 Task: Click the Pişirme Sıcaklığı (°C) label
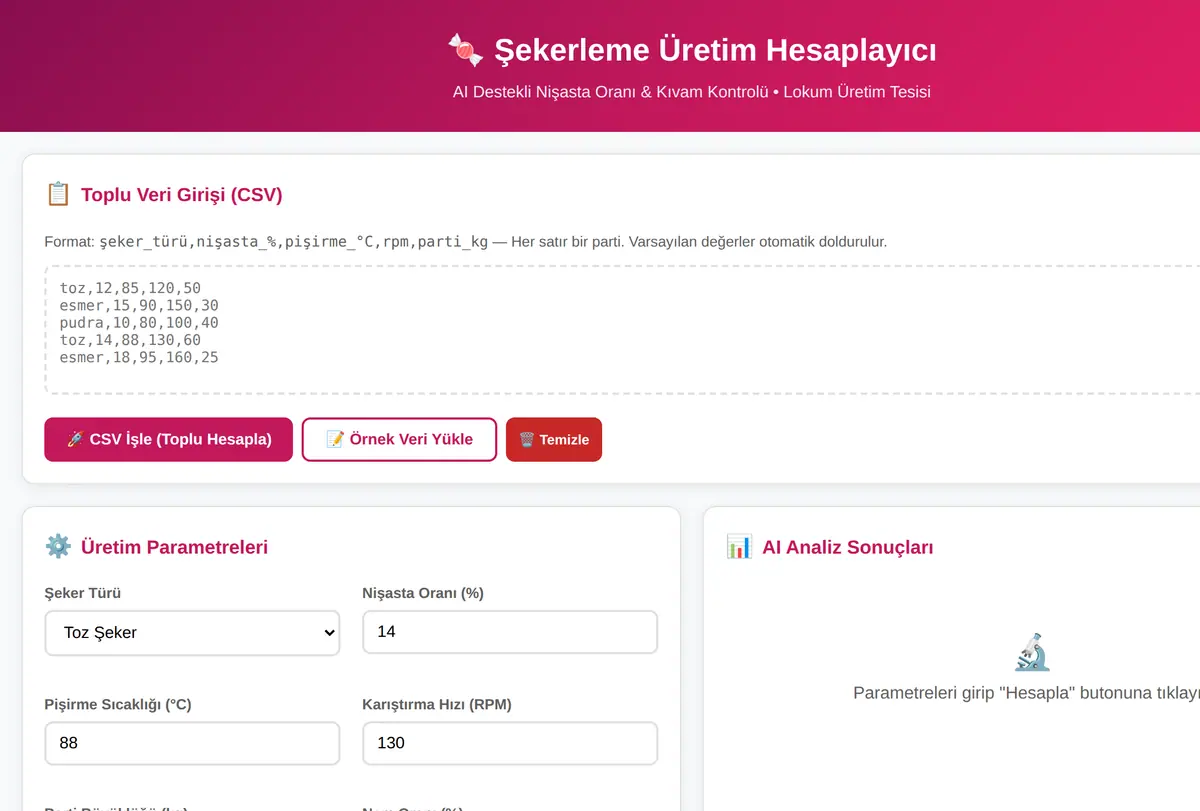coord(118,704)
